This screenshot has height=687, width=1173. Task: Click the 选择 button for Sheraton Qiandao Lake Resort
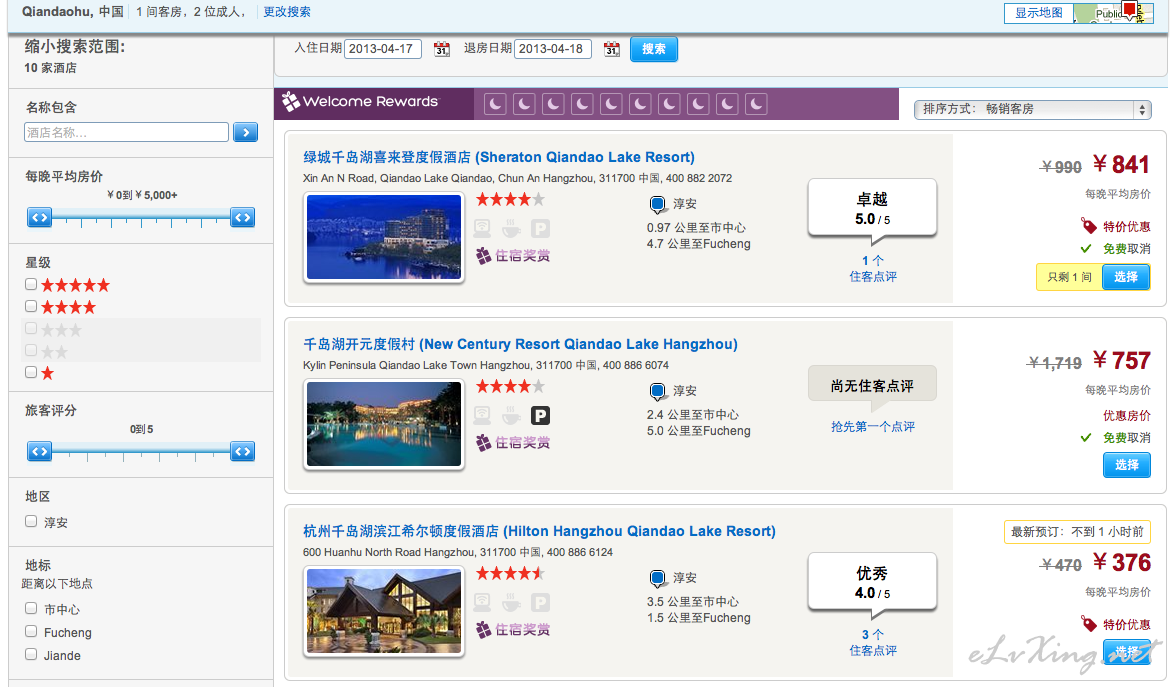[x=1126, y=277]
